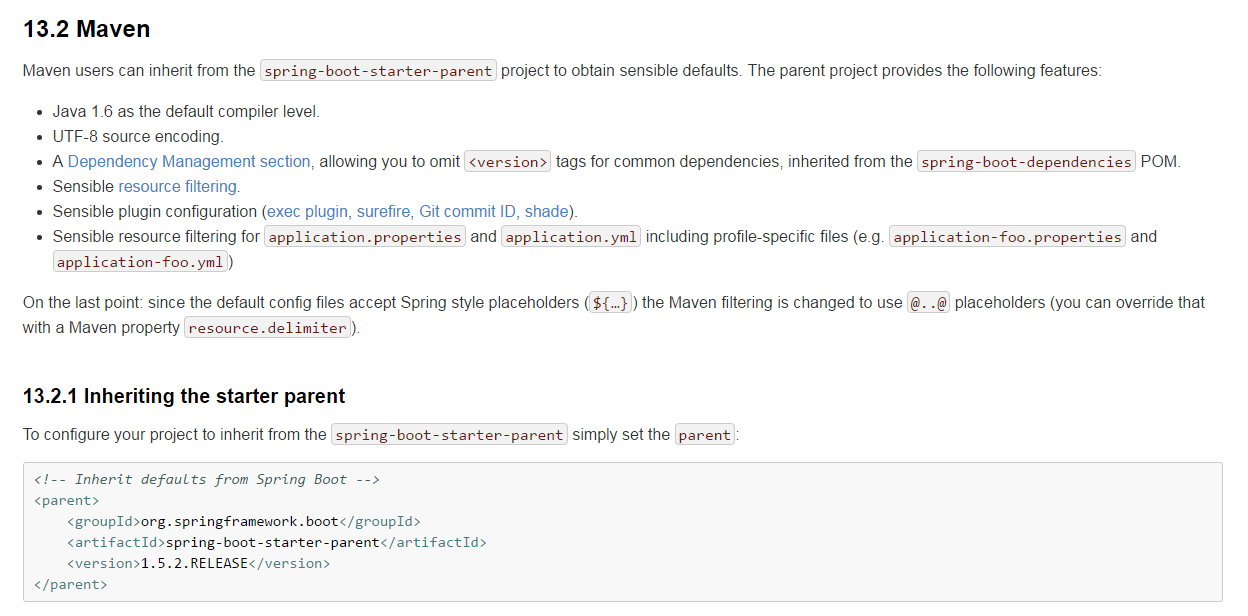
Task: Click the spring-boot-starter-parent code in intro paragraph
Action: [x=378, y=71]
